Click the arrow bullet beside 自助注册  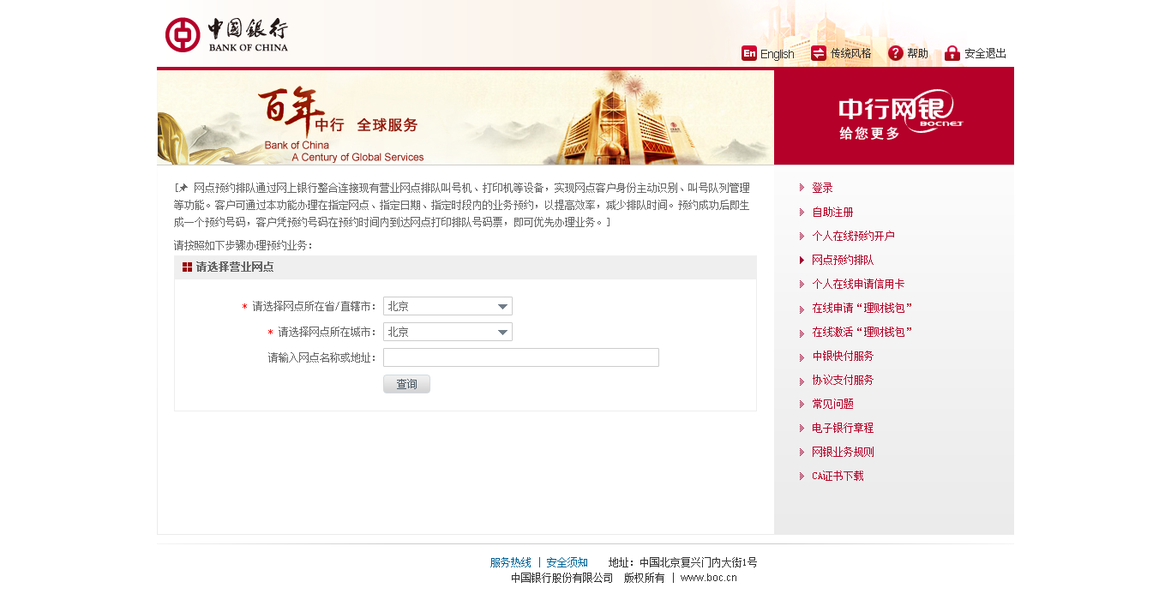pos(802,212)
